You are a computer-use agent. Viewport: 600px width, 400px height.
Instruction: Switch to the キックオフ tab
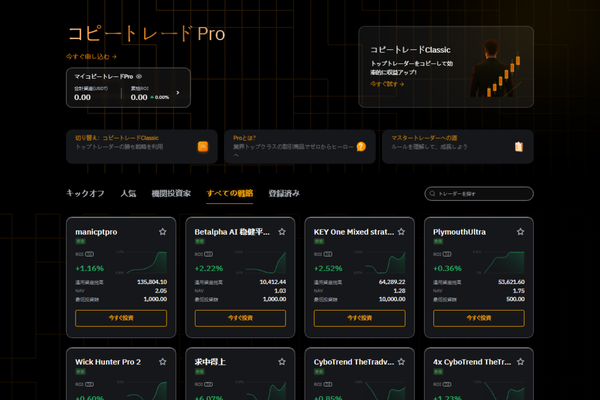click(x=85, y=193)
